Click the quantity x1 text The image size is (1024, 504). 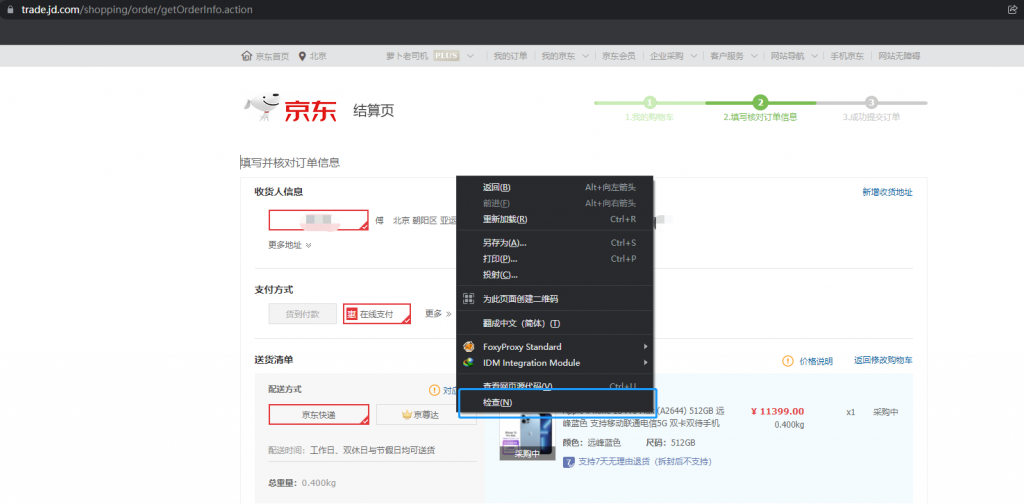tap(851, 412)
